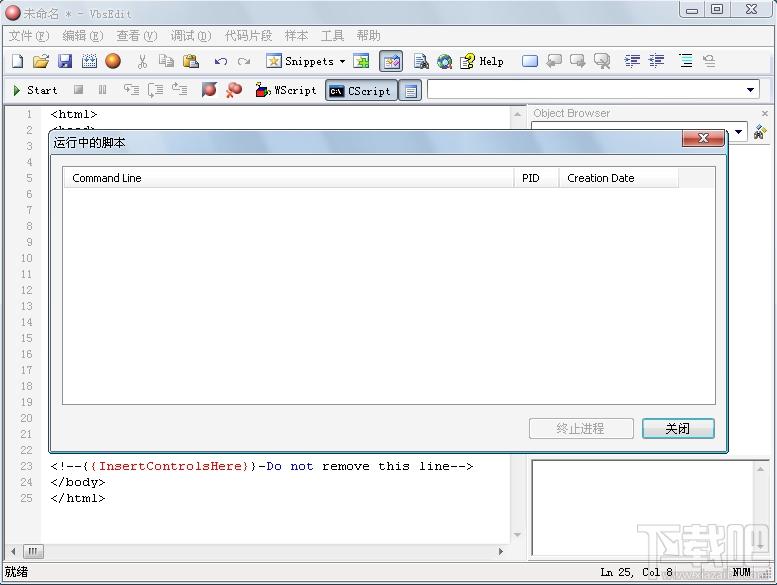Copy selection icon in toolbar
This screenshot has width=777, height=585.
166,61
